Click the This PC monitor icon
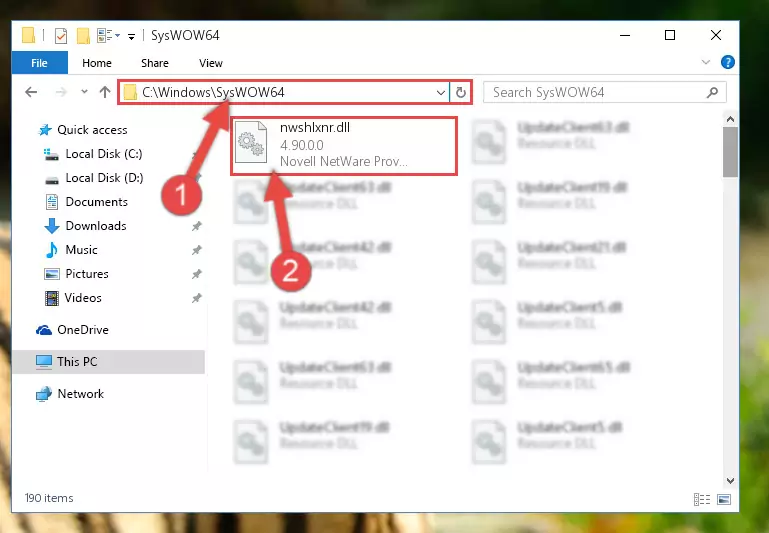 coord(44,362)
